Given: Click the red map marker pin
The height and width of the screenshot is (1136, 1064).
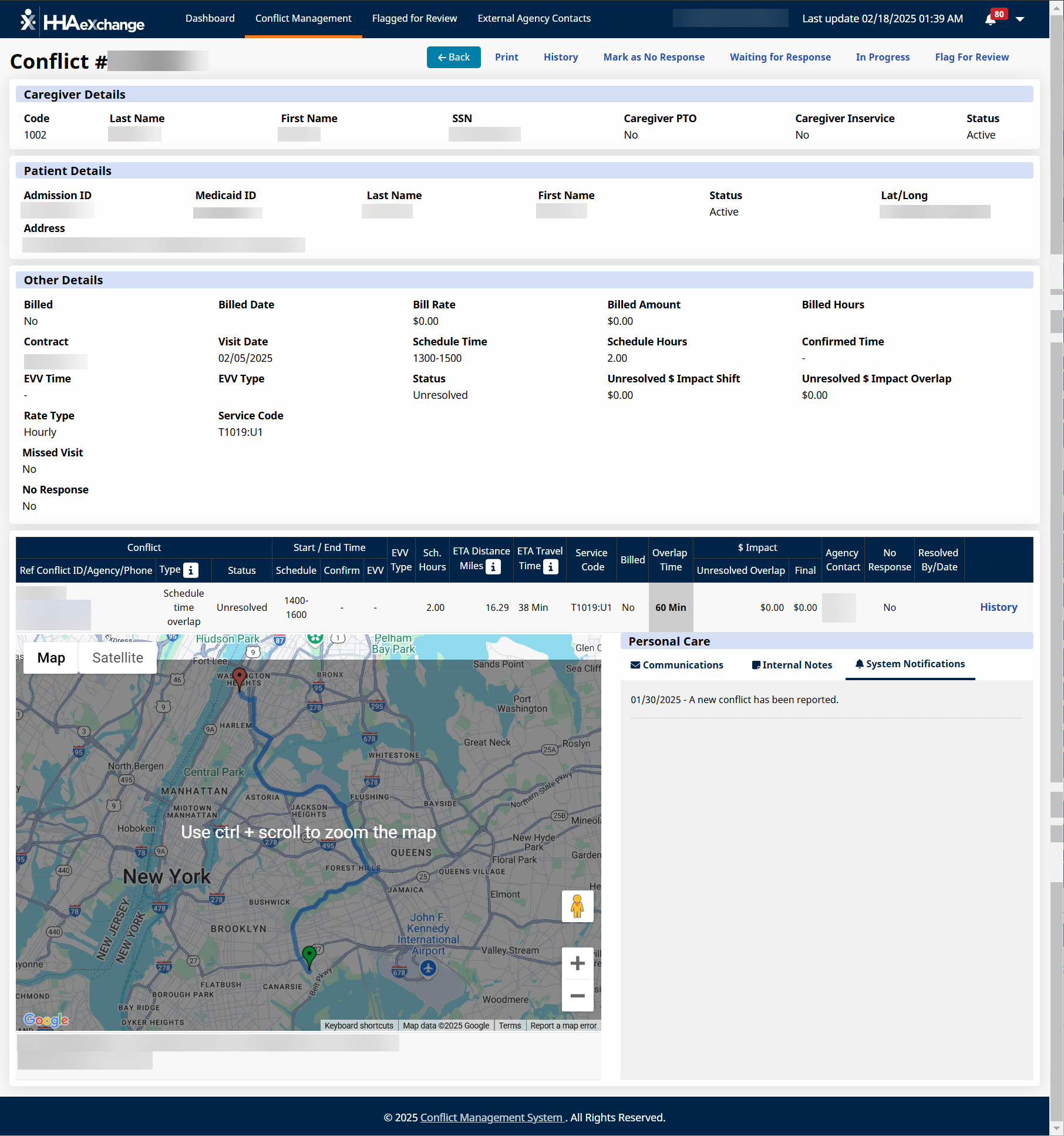Looking at the screenshot, I should (x=239, y=677).
